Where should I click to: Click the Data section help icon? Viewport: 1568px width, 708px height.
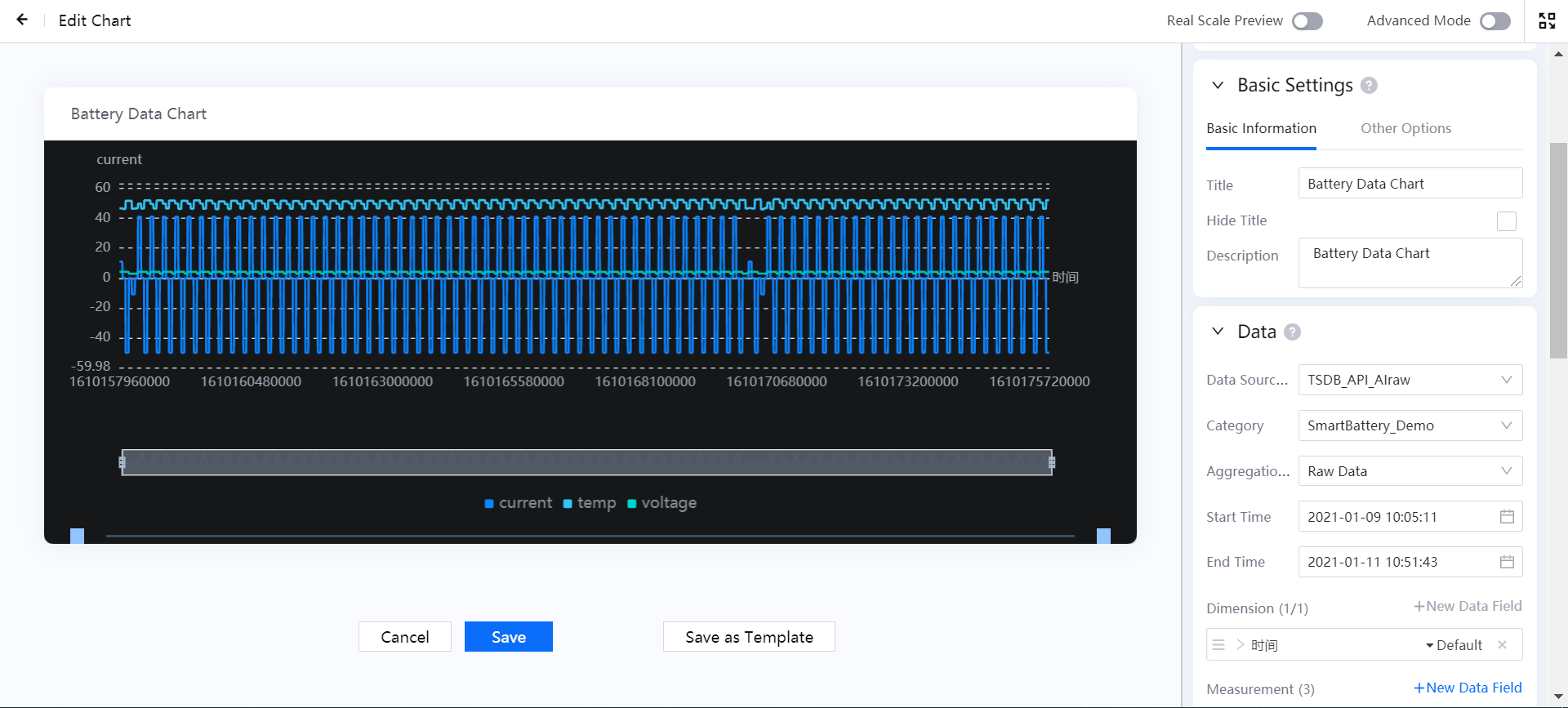(1292, 332)
